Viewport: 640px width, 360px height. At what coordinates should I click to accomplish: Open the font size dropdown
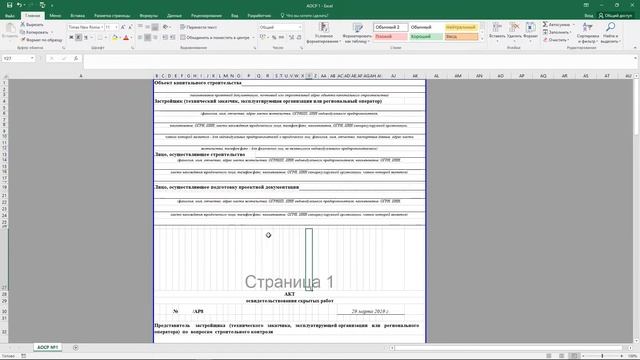click(x=116, y=27)
